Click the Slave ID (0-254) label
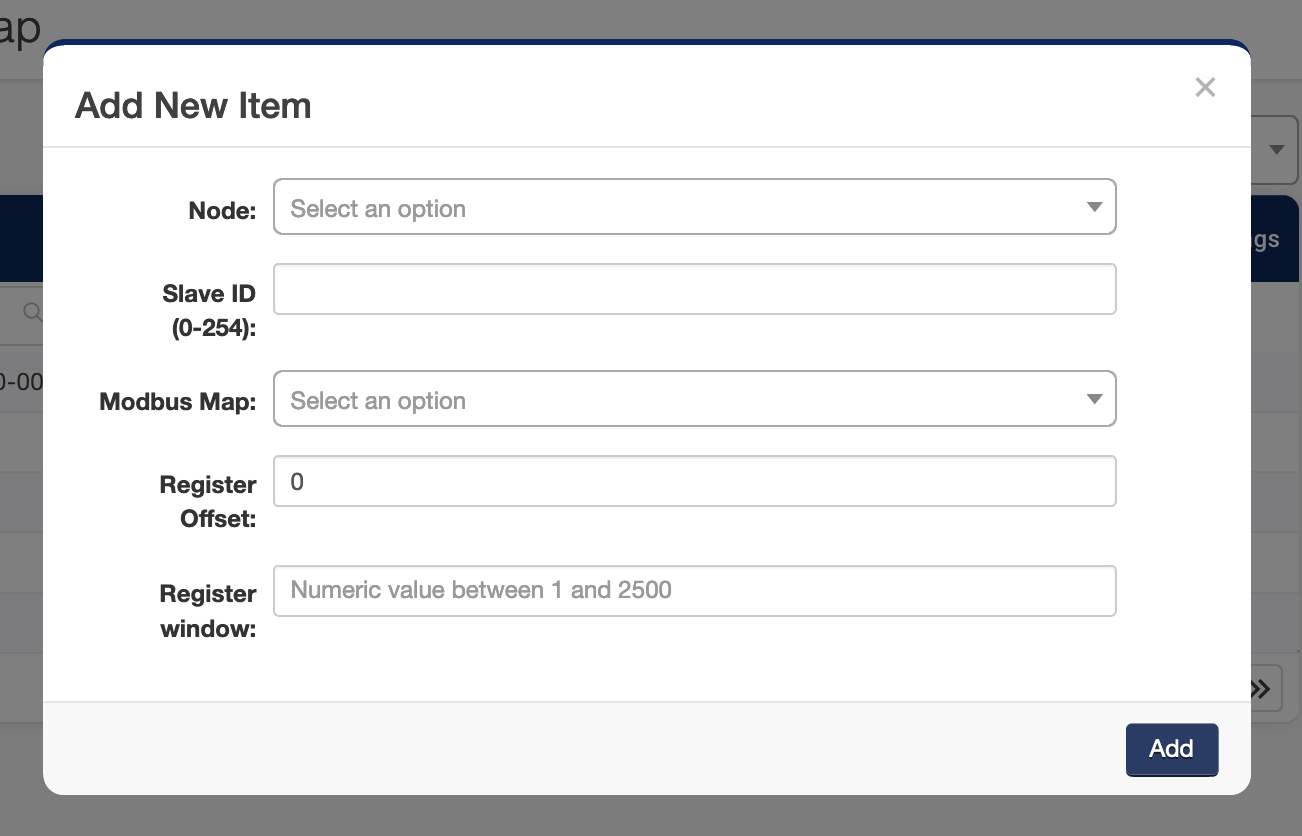Image resolution: width=1302 pixels, height=836 pixels. click(x=208, y=311)
